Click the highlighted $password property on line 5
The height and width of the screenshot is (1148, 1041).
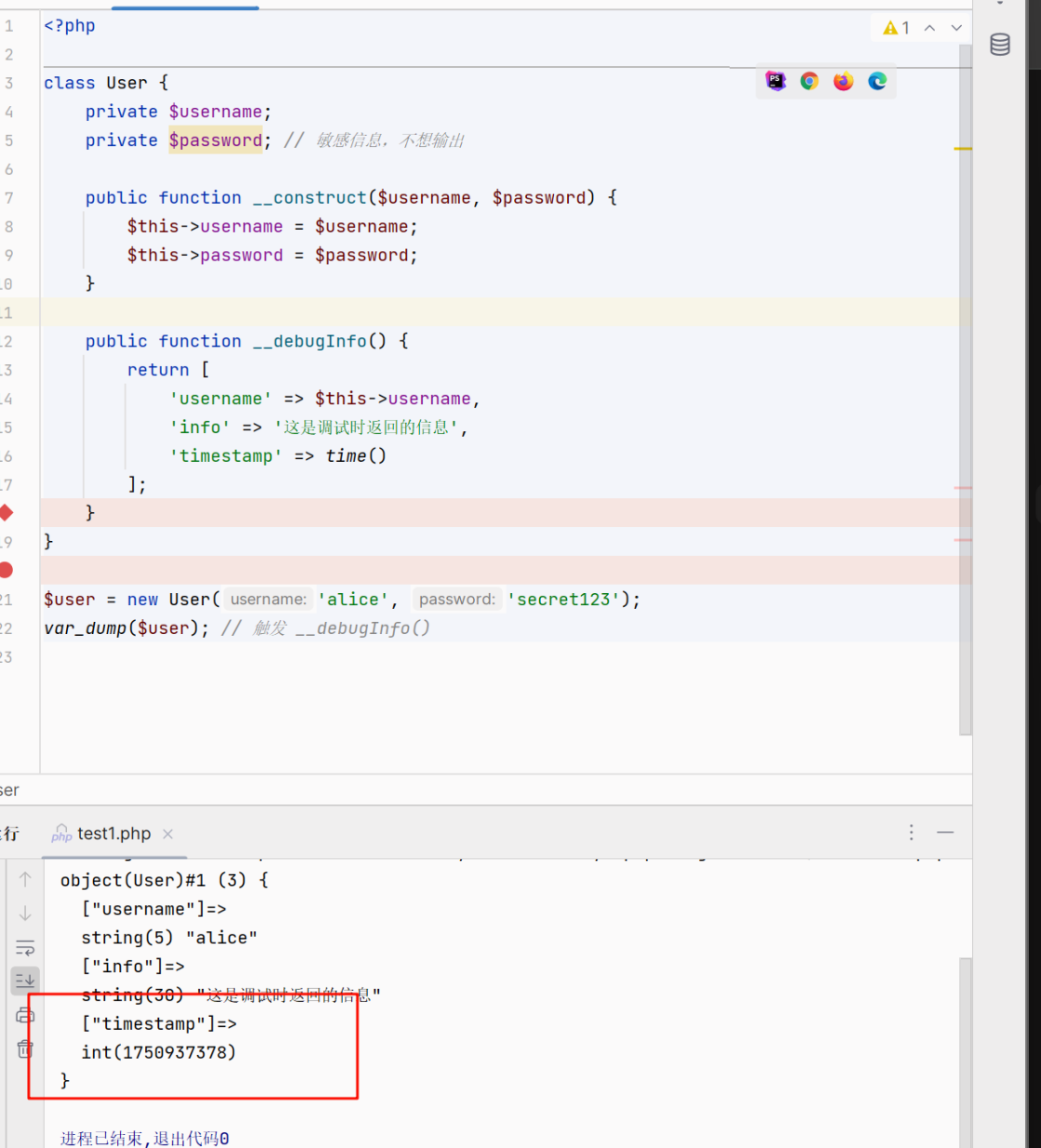pyautogui.click(x=216, y=140)
